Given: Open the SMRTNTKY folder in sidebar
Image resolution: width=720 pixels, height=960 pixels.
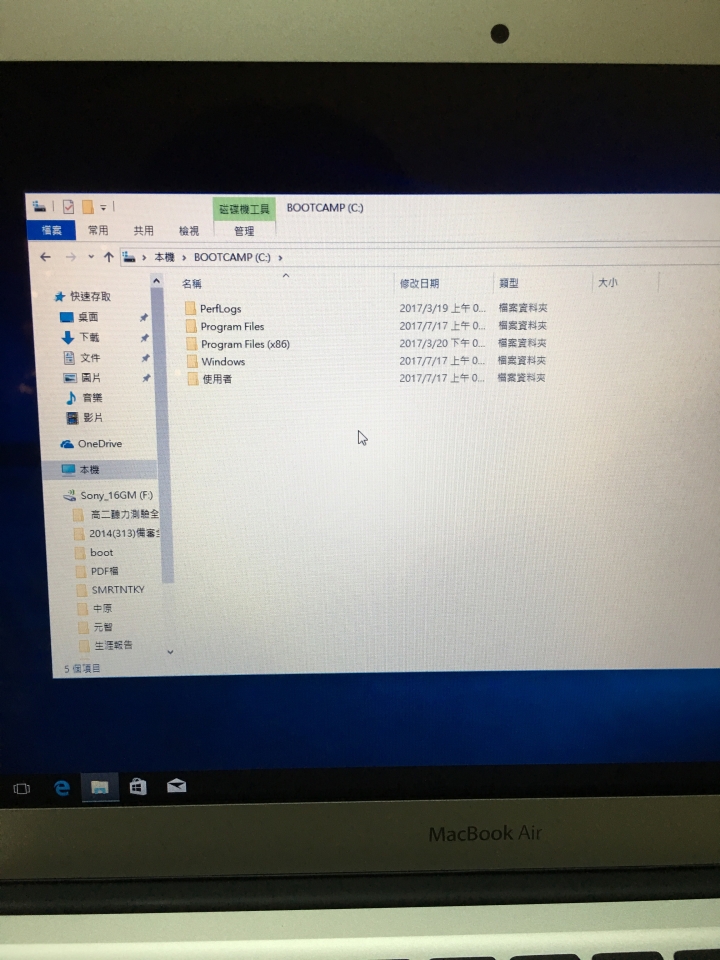Looking at the screenshot, I should tap(118, 590).
